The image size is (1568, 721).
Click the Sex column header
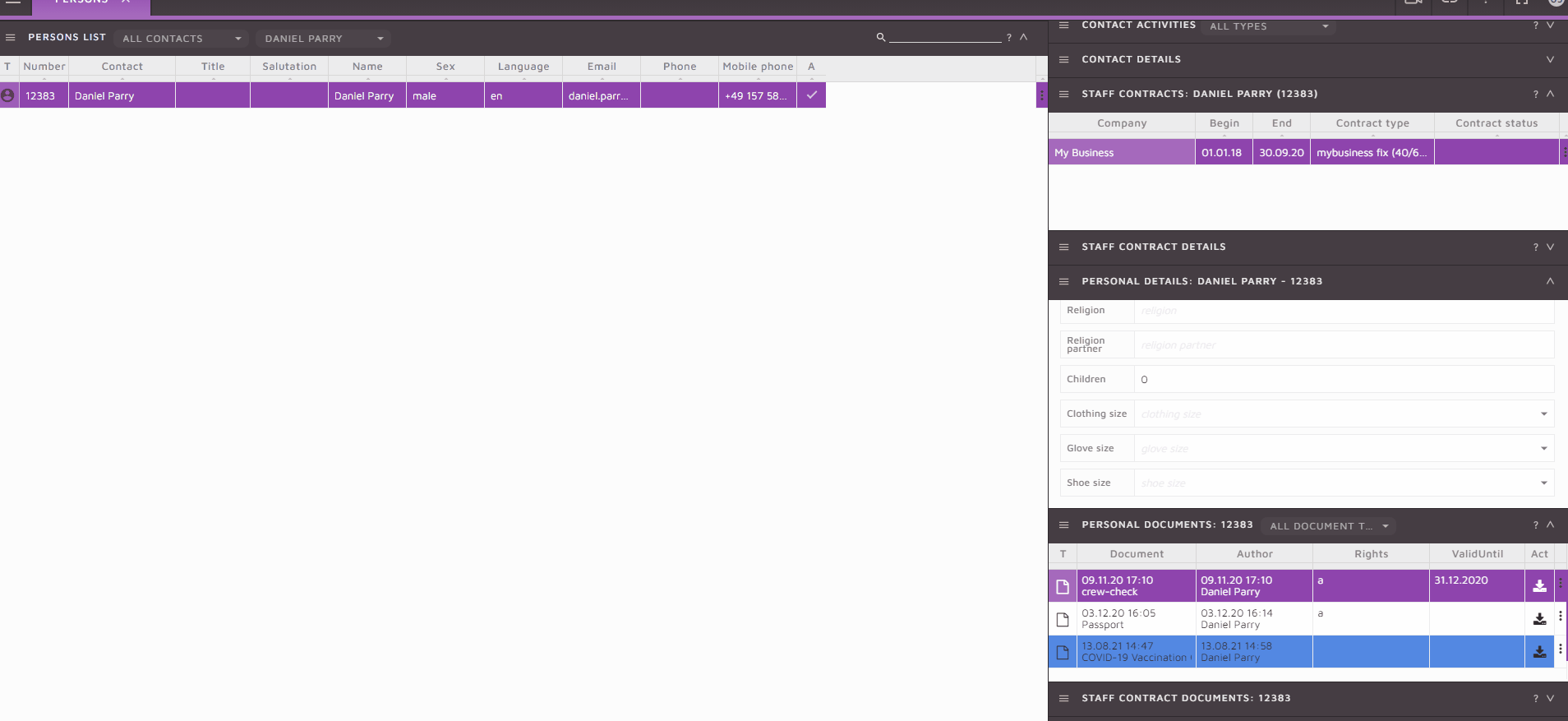[x=445, y=67]
